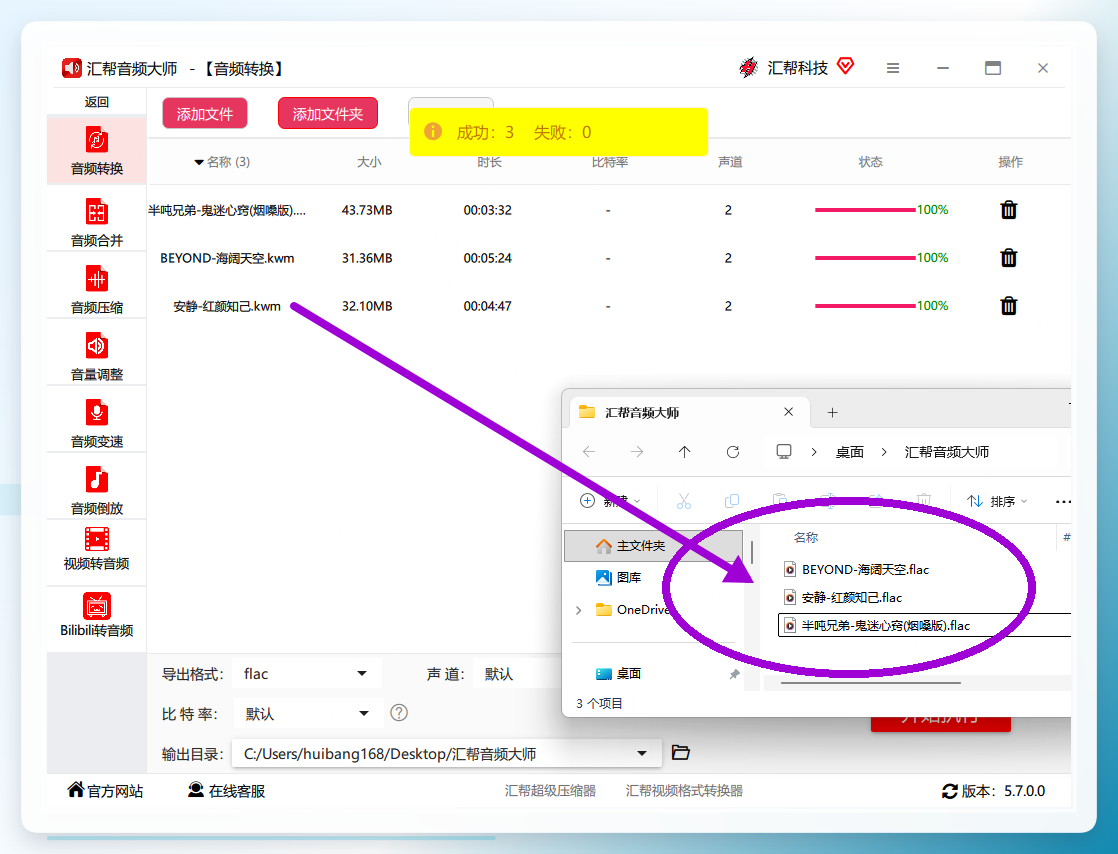Add a new Explorer tab
The height and width of the screenshot is (854, 1118).
pos(832,413)
